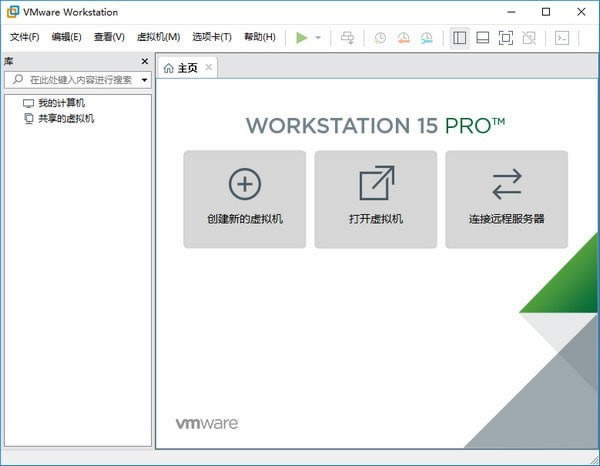Click the revert to snapshot icon
The image size is (600, 466).
(x=404, y=38)
